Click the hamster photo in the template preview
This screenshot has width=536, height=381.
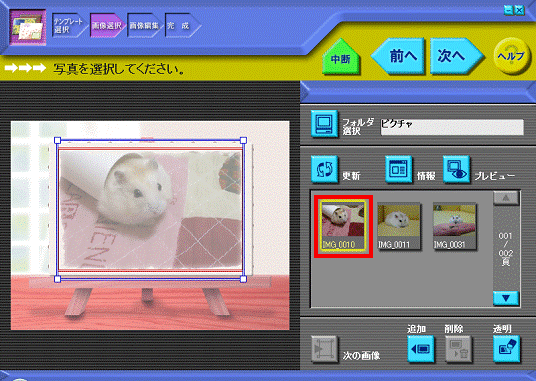pyautogui.click(x=150, y=210)
